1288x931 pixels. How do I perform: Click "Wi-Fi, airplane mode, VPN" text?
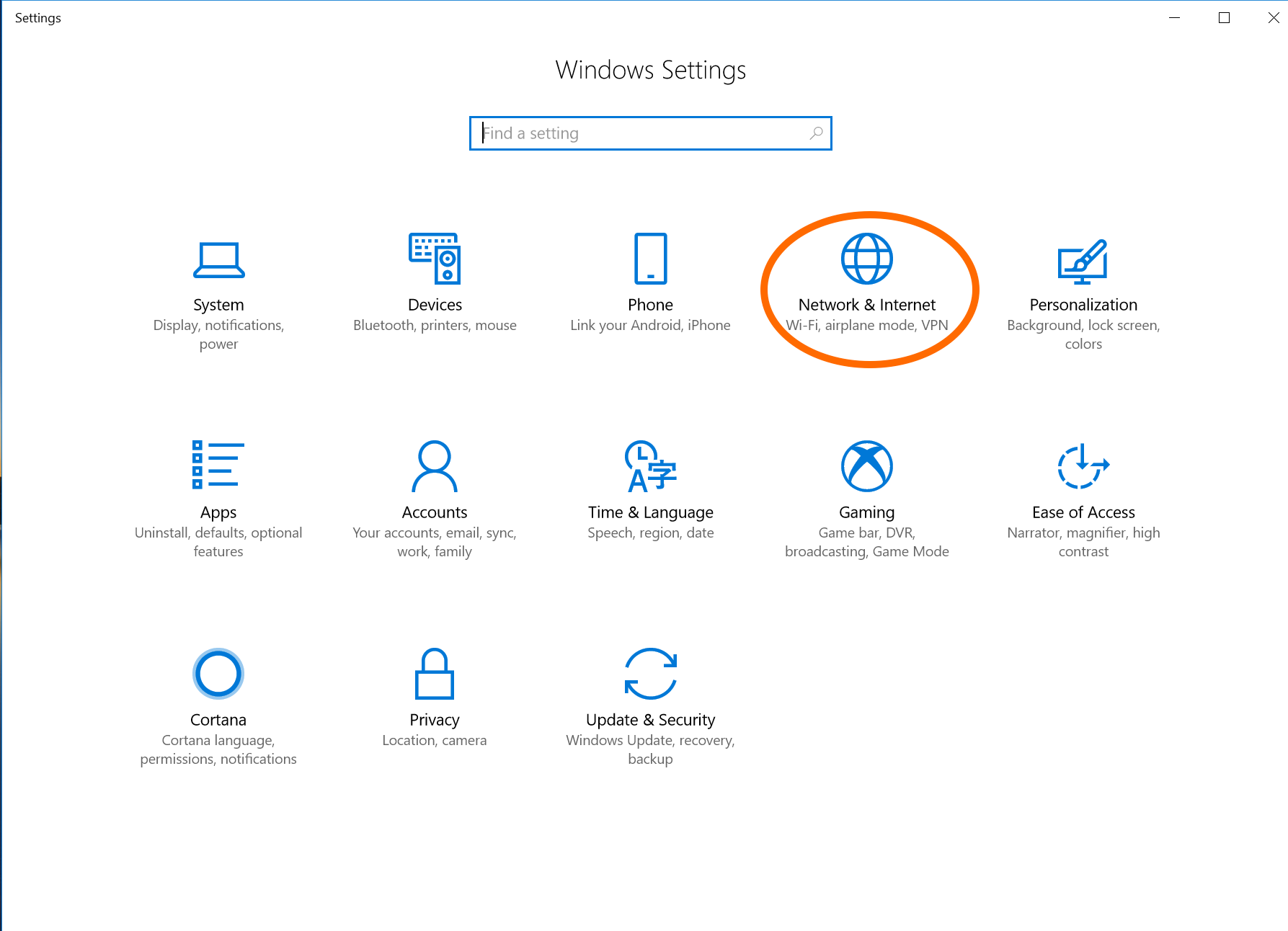tap(867, 325)
